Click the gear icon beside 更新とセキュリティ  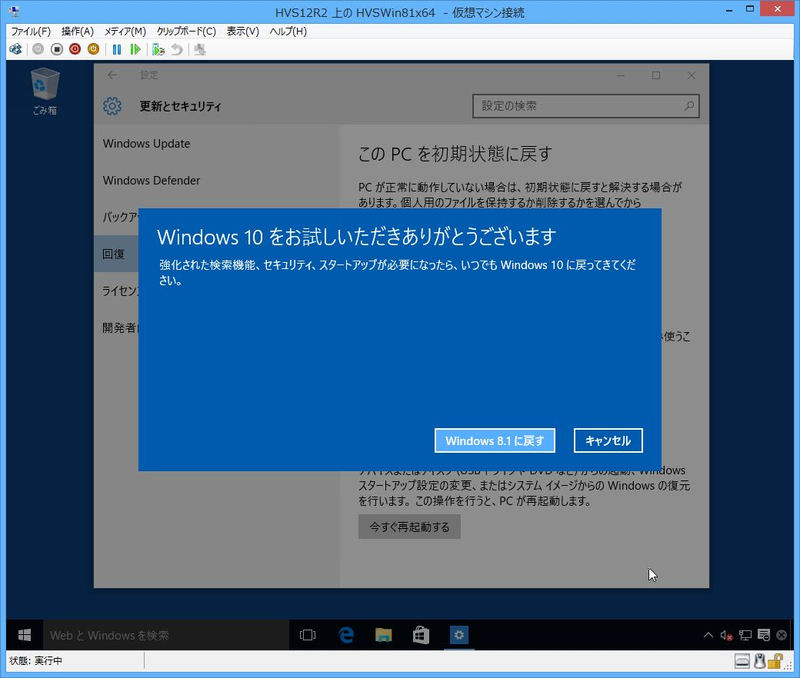112,106
